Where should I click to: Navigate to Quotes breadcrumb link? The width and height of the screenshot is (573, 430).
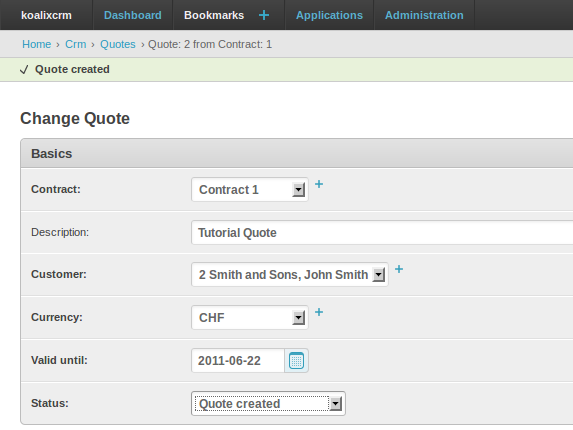pos(118,44)
